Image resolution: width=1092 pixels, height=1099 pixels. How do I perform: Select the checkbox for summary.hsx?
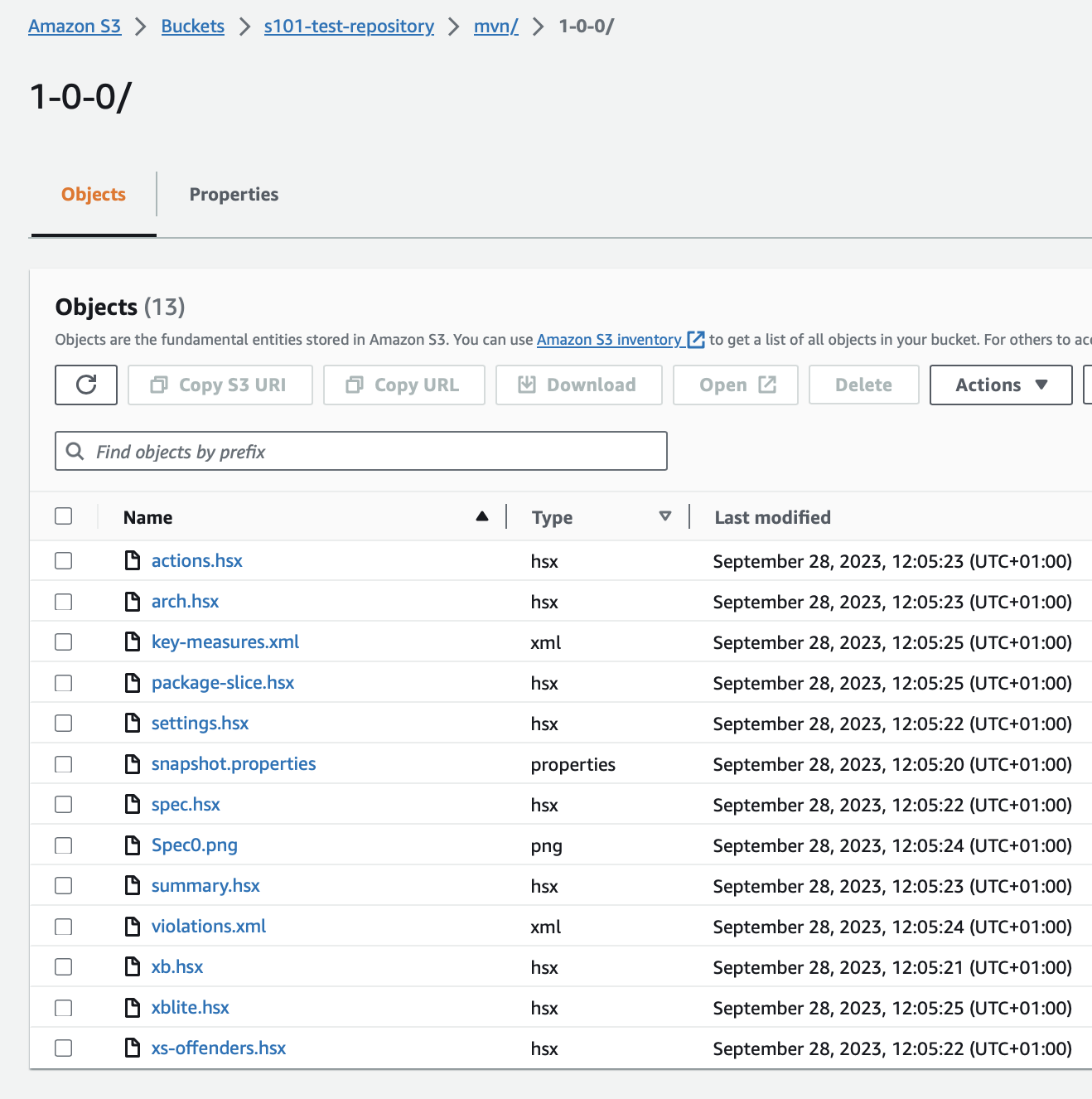(64, 886)
